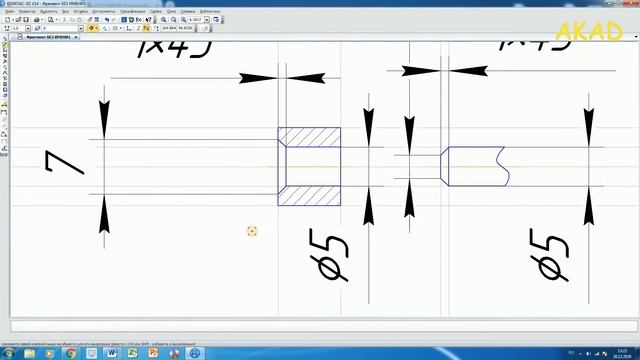Open the view scale 1.0 dropdown
Image resolution: width=640 pixels, height=360 pixels.
(28, 28)
